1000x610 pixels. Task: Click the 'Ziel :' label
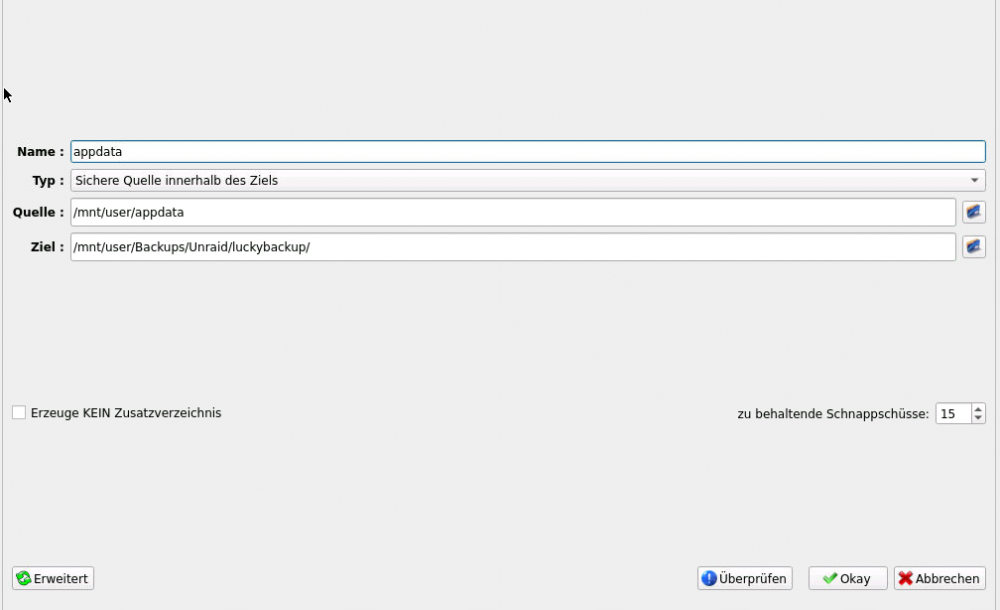tap(47, 247)
